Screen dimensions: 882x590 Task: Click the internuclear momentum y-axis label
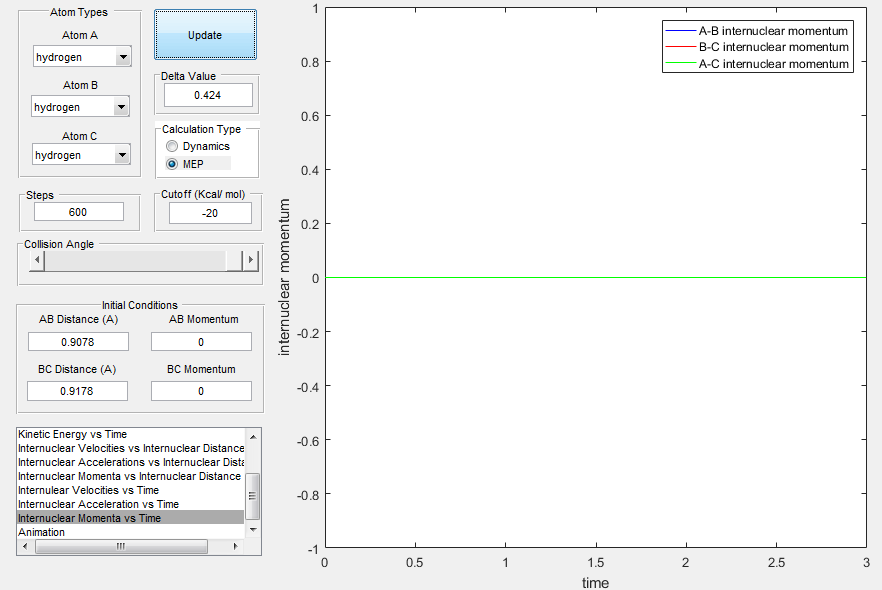pyautogui.click(x=285, y=277)
